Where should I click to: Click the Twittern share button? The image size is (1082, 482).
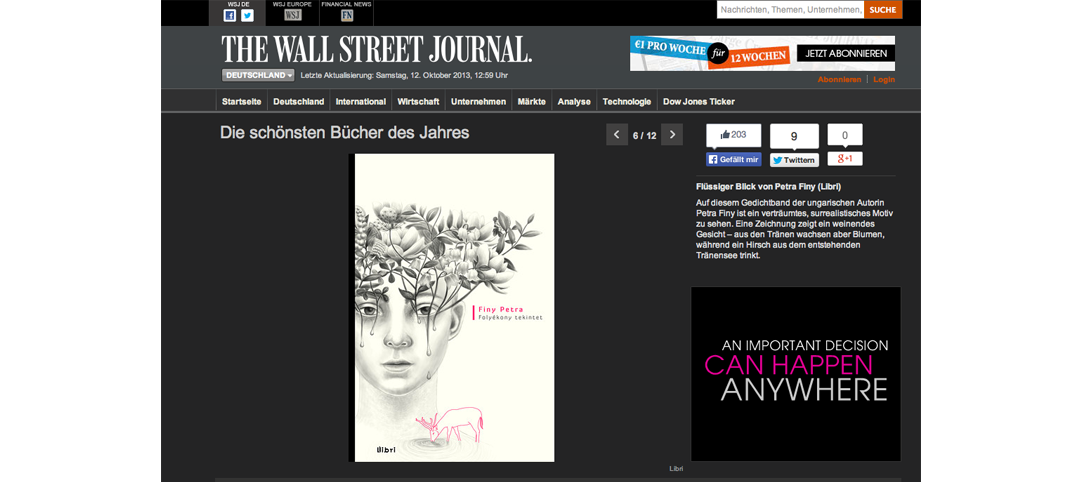click(794, 160)
